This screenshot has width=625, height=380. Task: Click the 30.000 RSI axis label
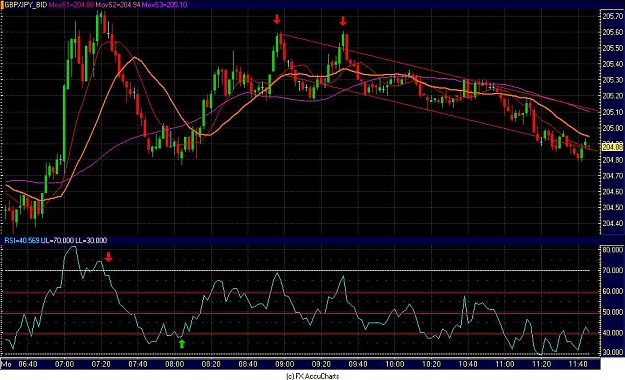(x=612, y=352)
